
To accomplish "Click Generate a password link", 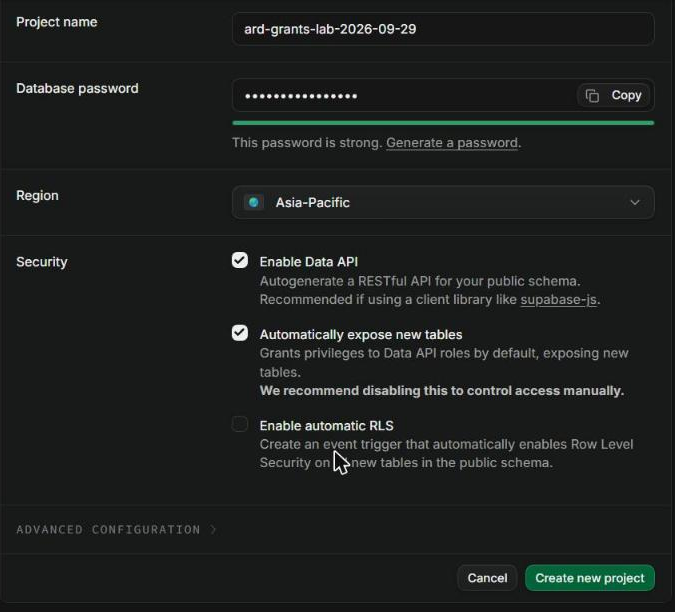I will pyautogui.click(x=452, y=142).
